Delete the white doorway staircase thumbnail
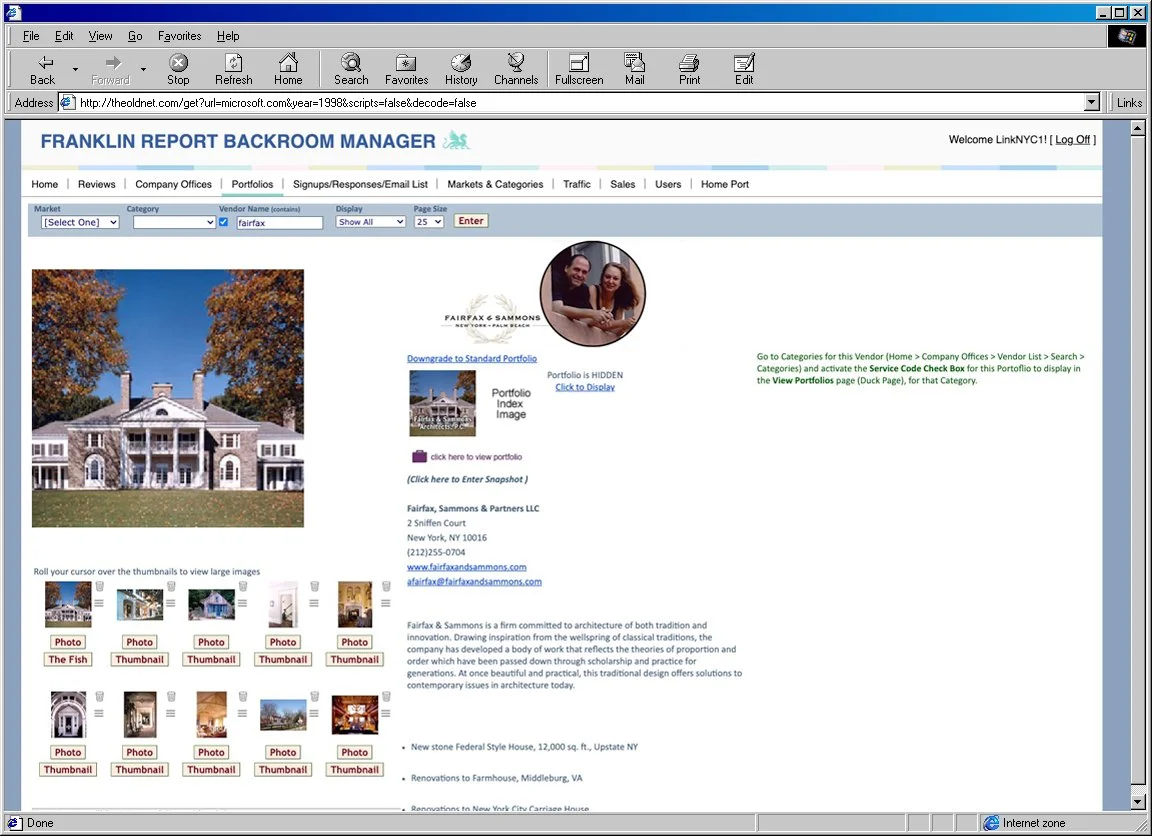The width and height of the screenshot is (1152, 836). click(314, 586)
